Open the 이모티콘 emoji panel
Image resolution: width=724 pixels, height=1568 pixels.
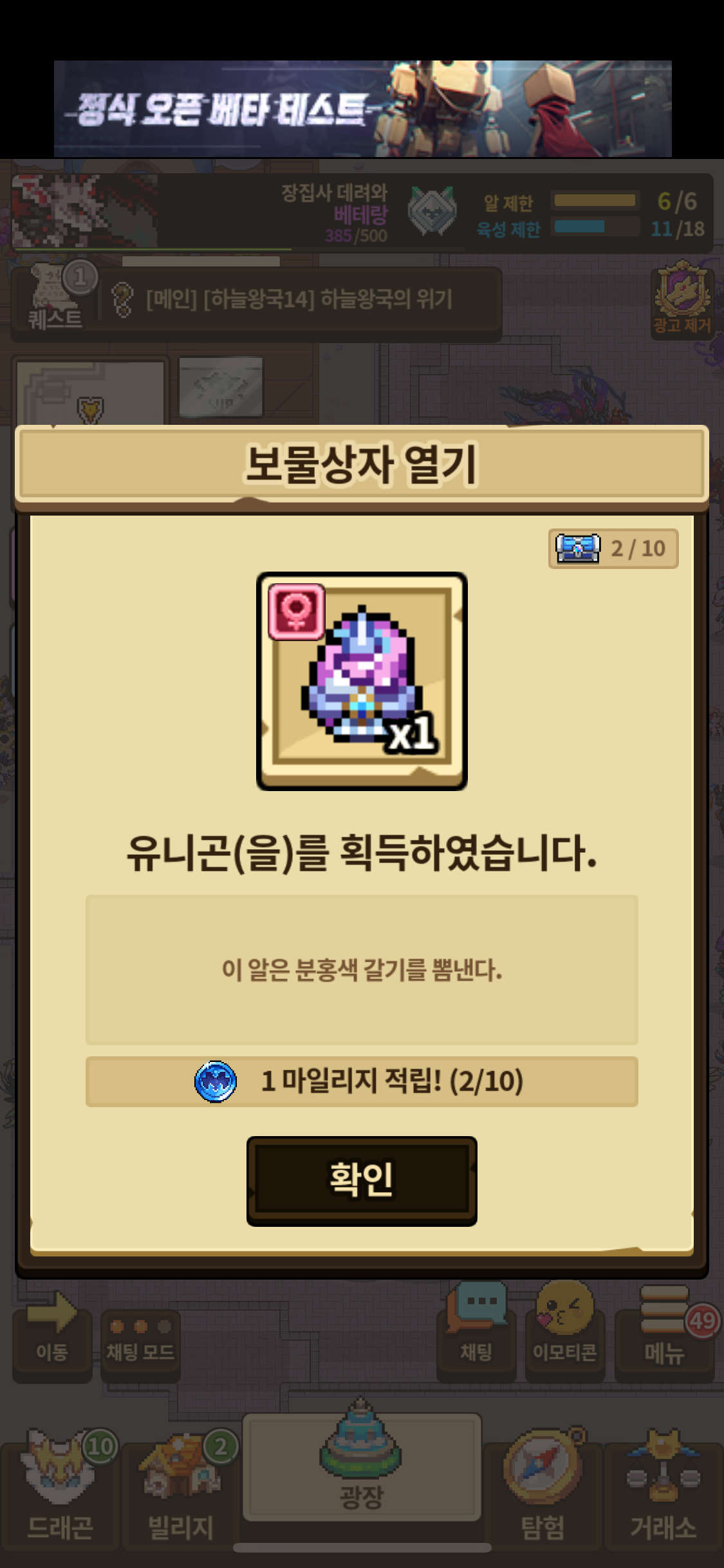[x=565, y=1332]
